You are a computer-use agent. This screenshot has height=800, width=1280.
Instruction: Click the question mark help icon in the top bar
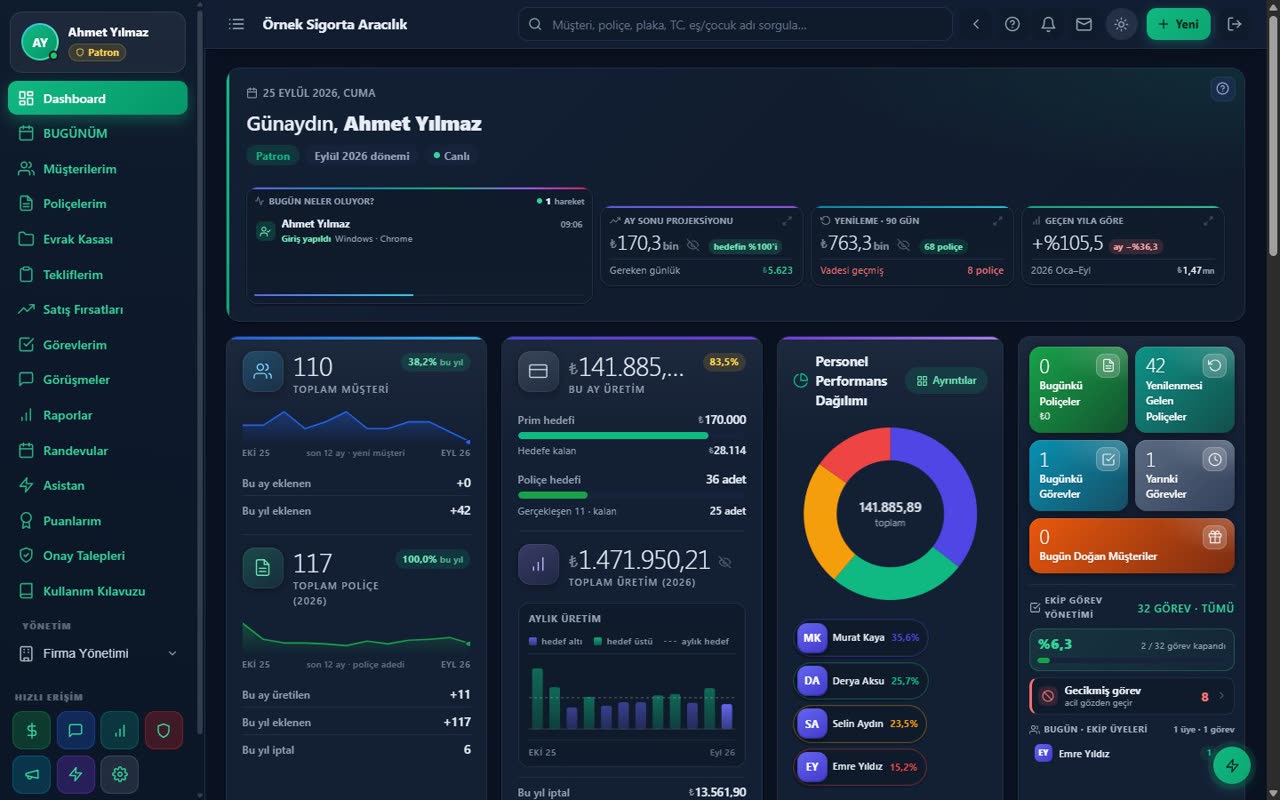point(1012,24)
